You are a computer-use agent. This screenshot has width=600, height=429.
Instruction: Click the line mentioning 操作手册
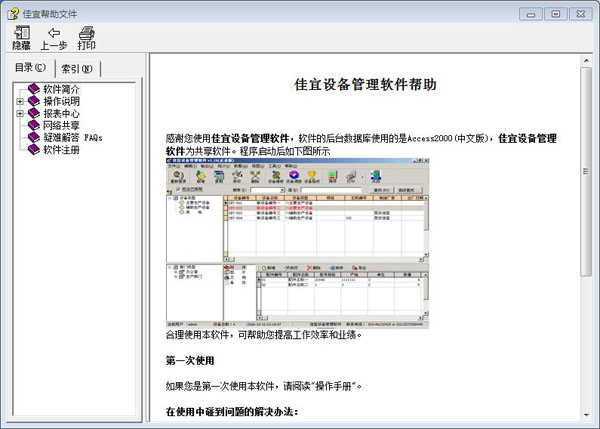264,386
